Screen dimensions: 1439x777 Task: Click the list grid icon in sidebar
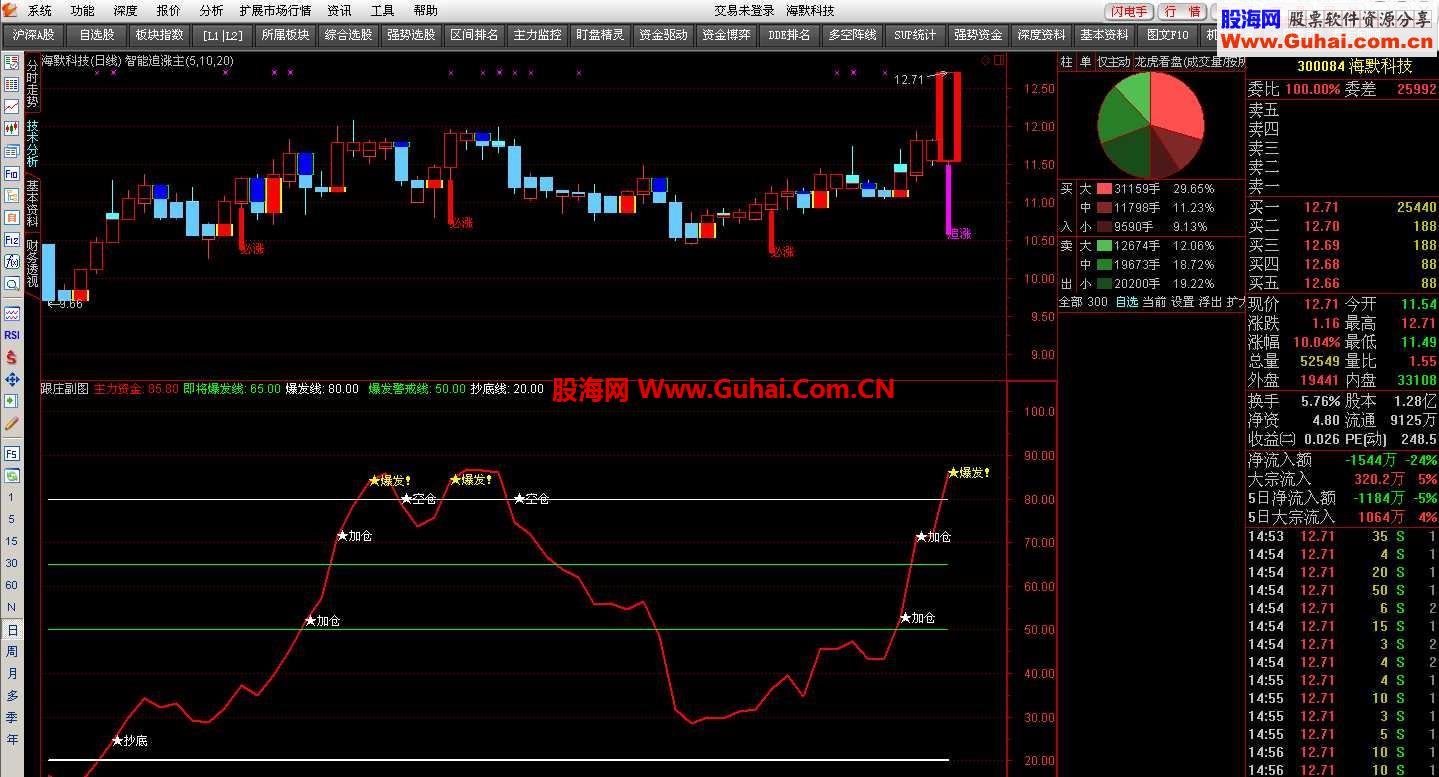pos(12,85)
